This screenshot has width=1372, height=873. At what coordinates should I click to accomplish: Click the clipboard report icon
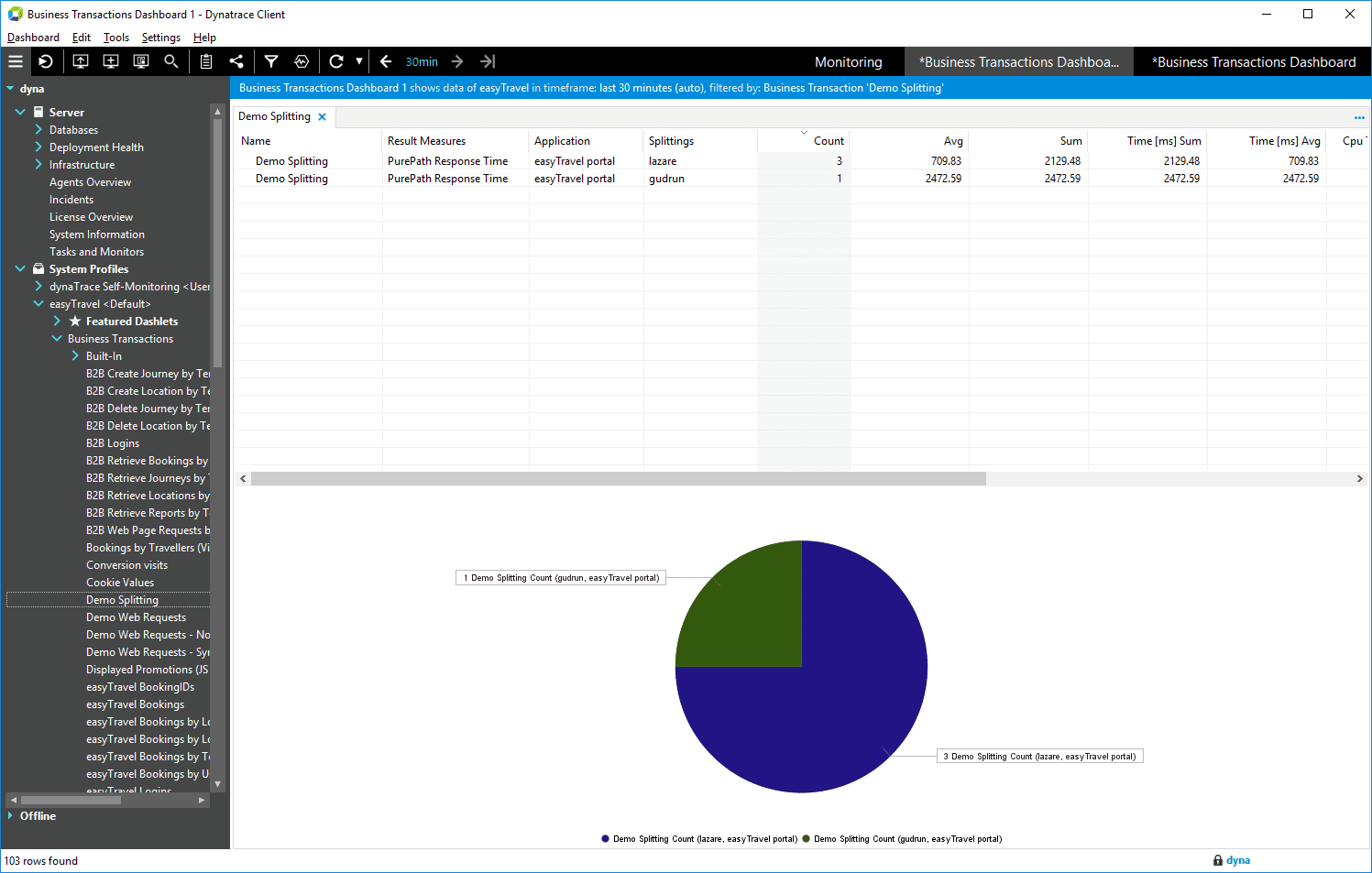[206, 61]
